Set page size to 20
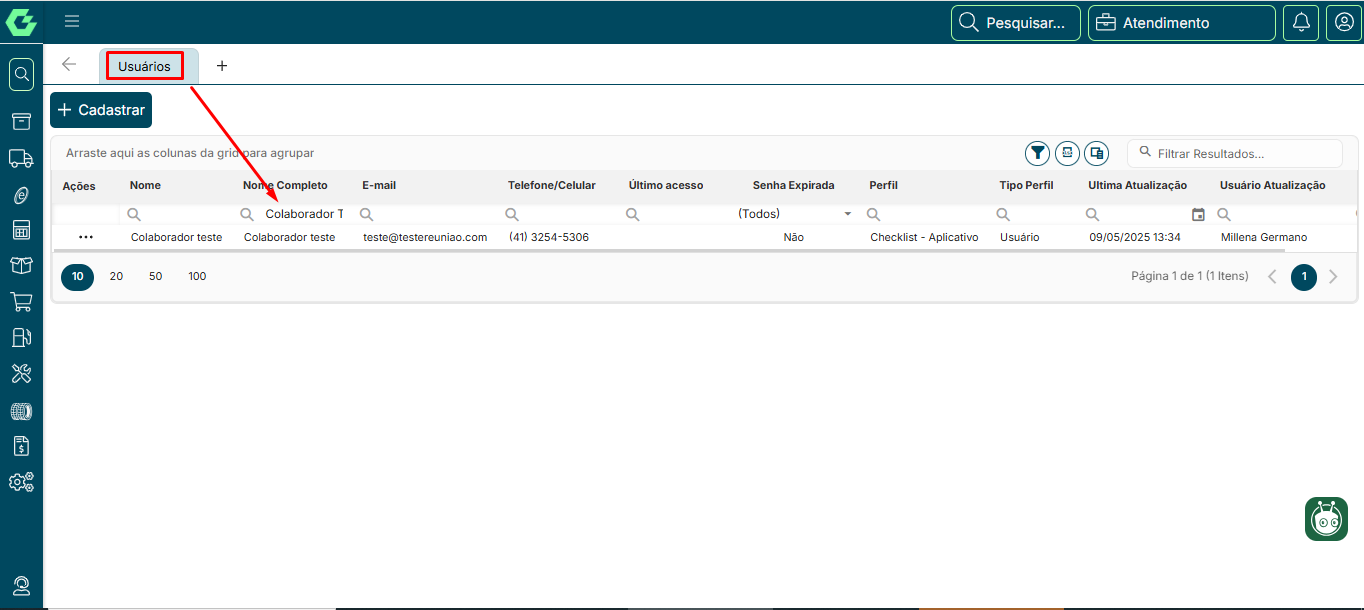Viewport: 1364px width, 610px height. 116,277
